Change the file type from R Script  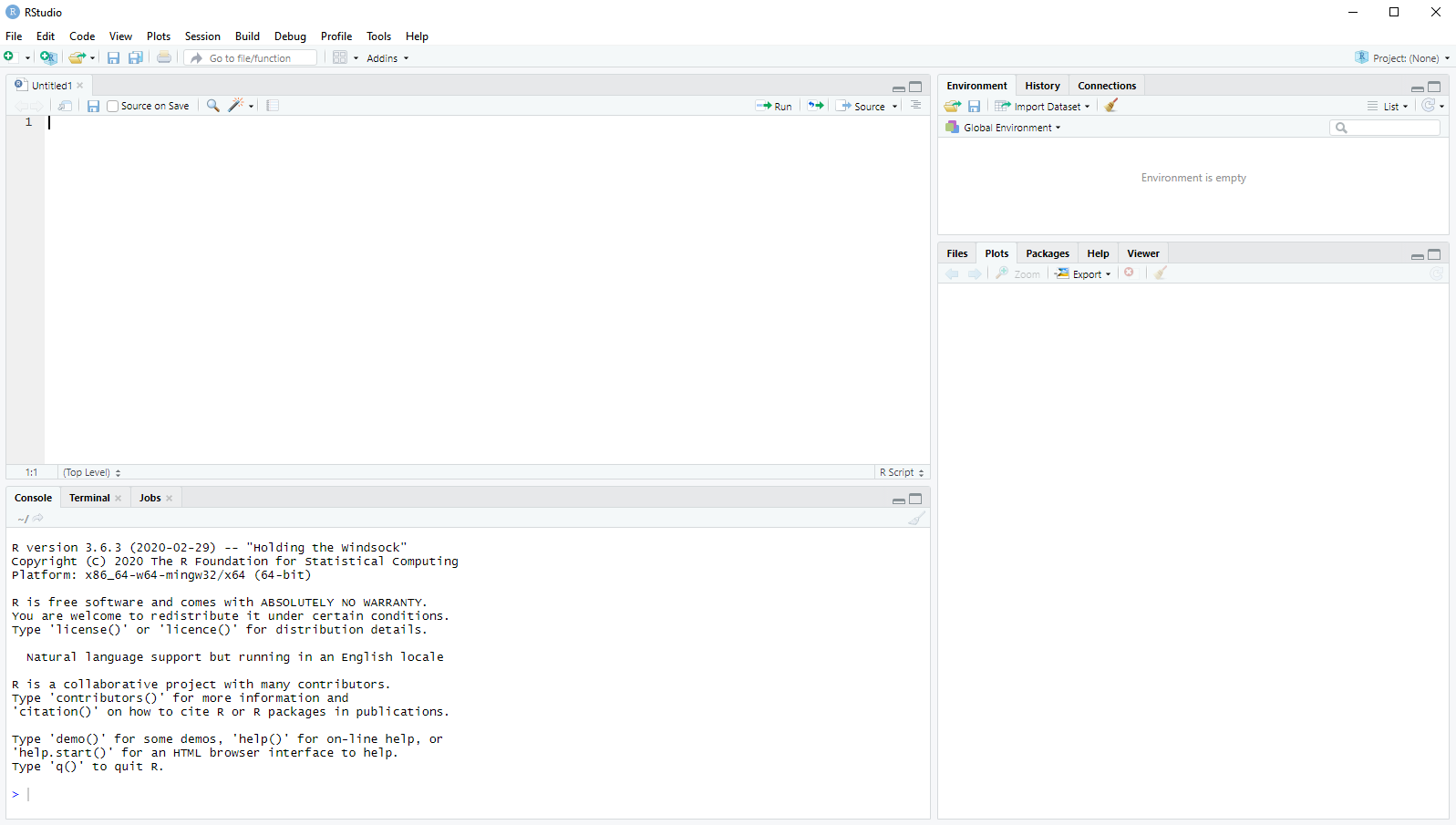tap(902, 472)
